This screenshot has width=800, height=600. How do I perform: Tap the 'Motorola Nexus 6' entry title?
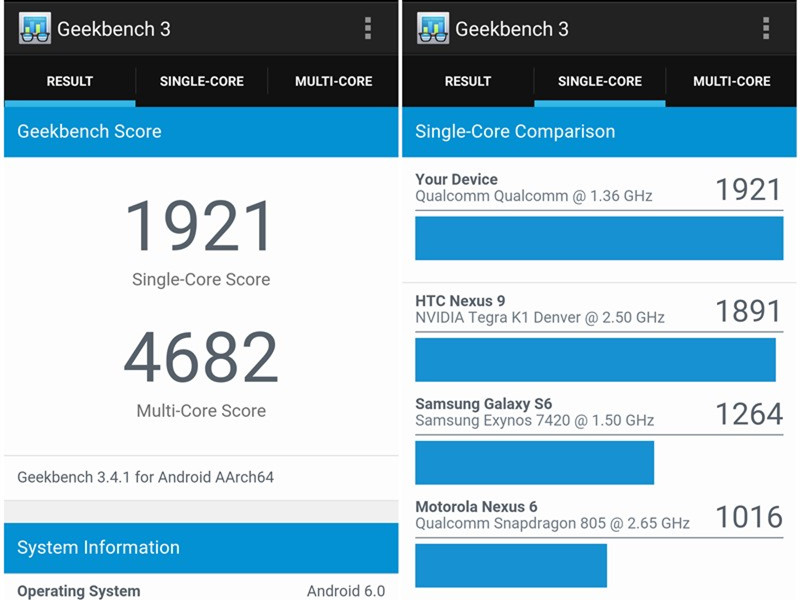coord(476,507)
